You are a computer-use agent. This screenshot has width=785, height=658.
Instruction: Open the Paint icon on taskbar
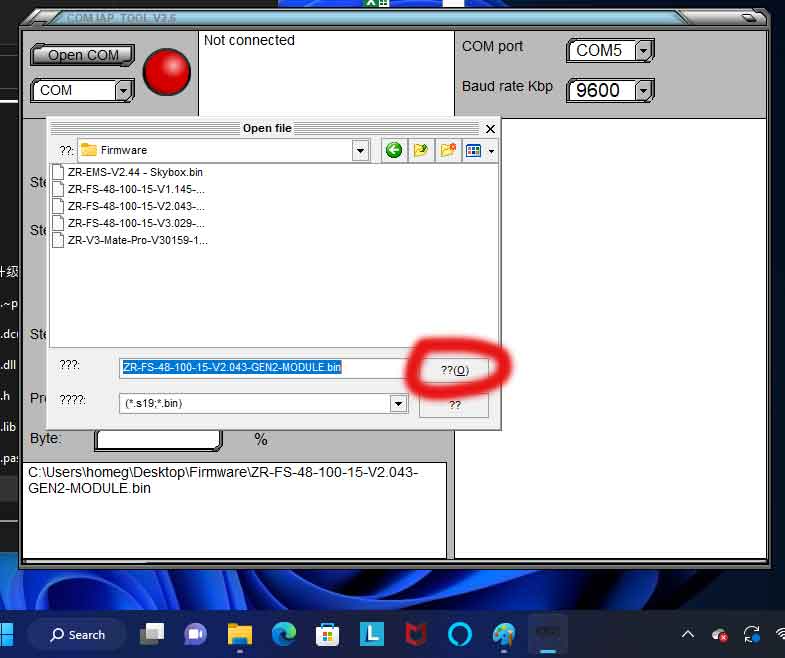pos(504,634)
